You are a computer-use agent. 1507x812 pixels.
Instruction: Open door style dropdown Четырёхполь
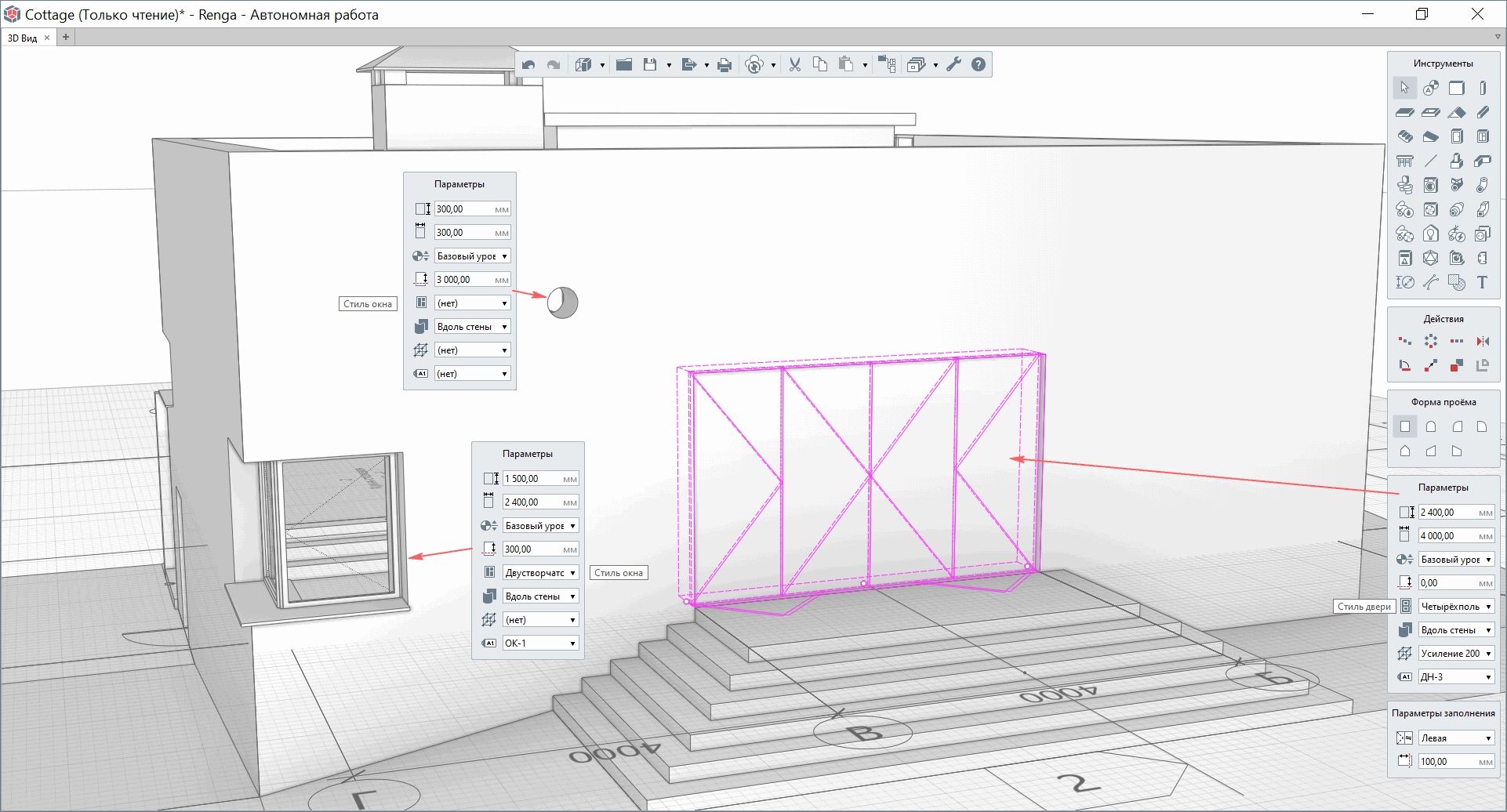coord(1456,607)
